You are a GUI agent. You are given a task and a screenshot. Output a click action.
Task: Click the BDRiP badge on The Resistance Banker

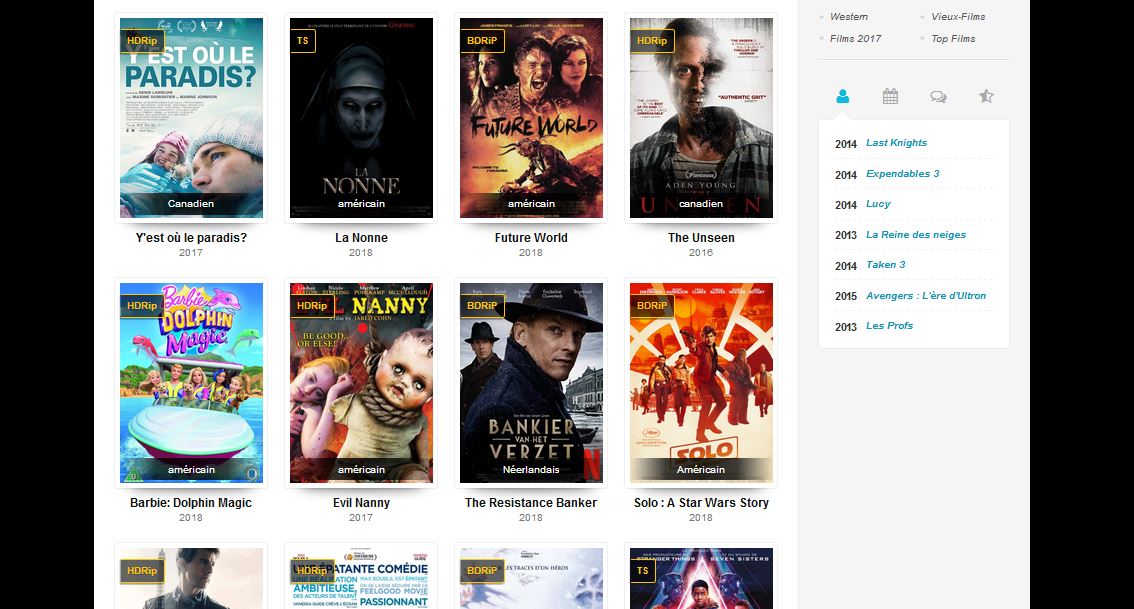point(482,305)
